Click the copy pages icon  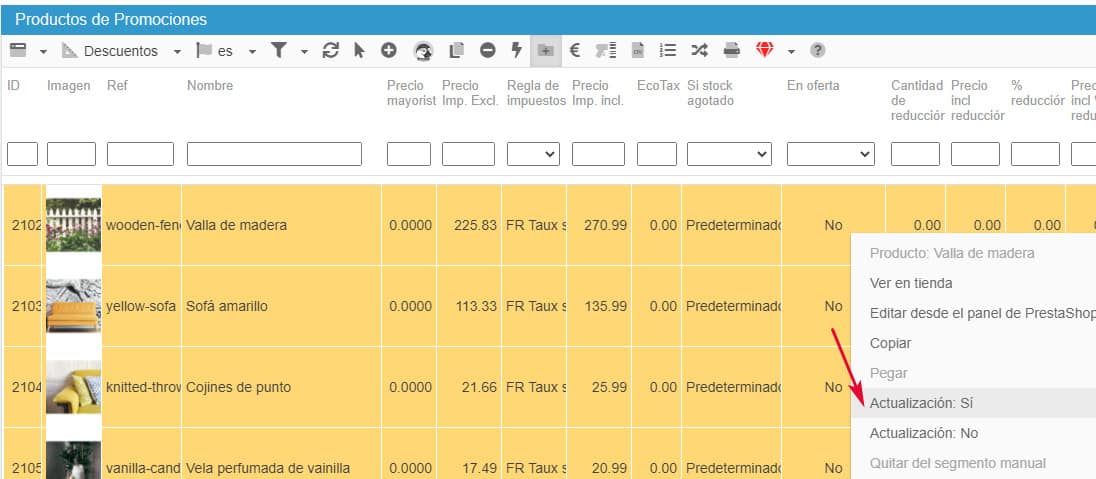click(457, 50)
